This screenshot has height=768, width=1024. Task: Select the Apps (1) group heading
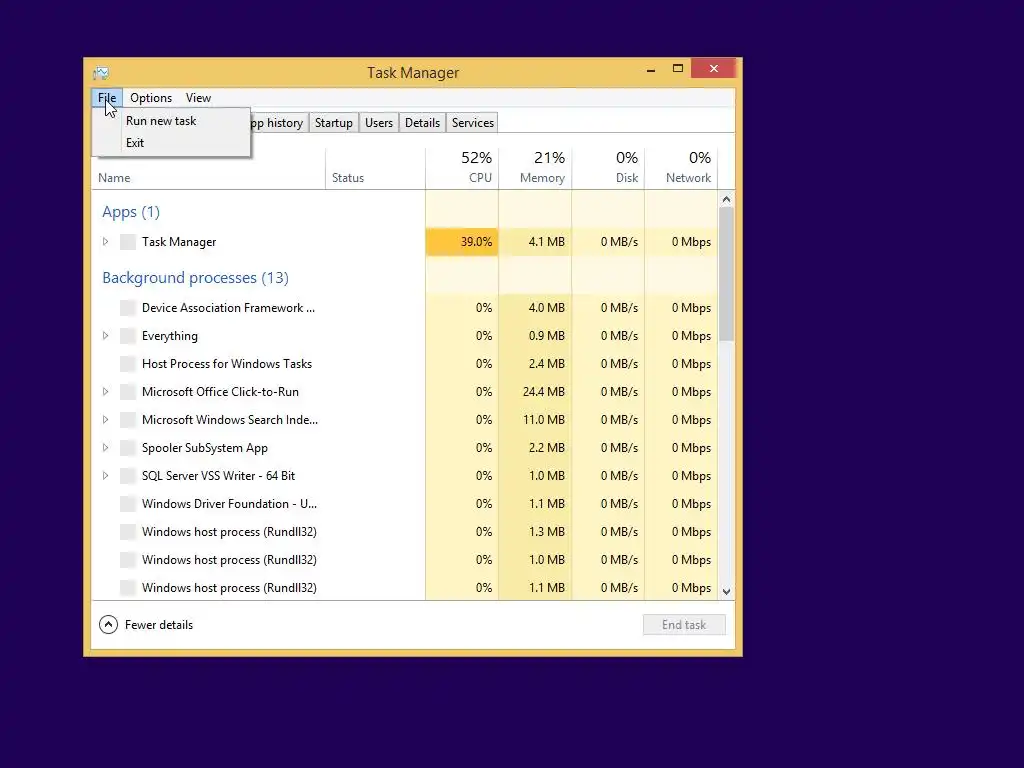tap(131, 212)
